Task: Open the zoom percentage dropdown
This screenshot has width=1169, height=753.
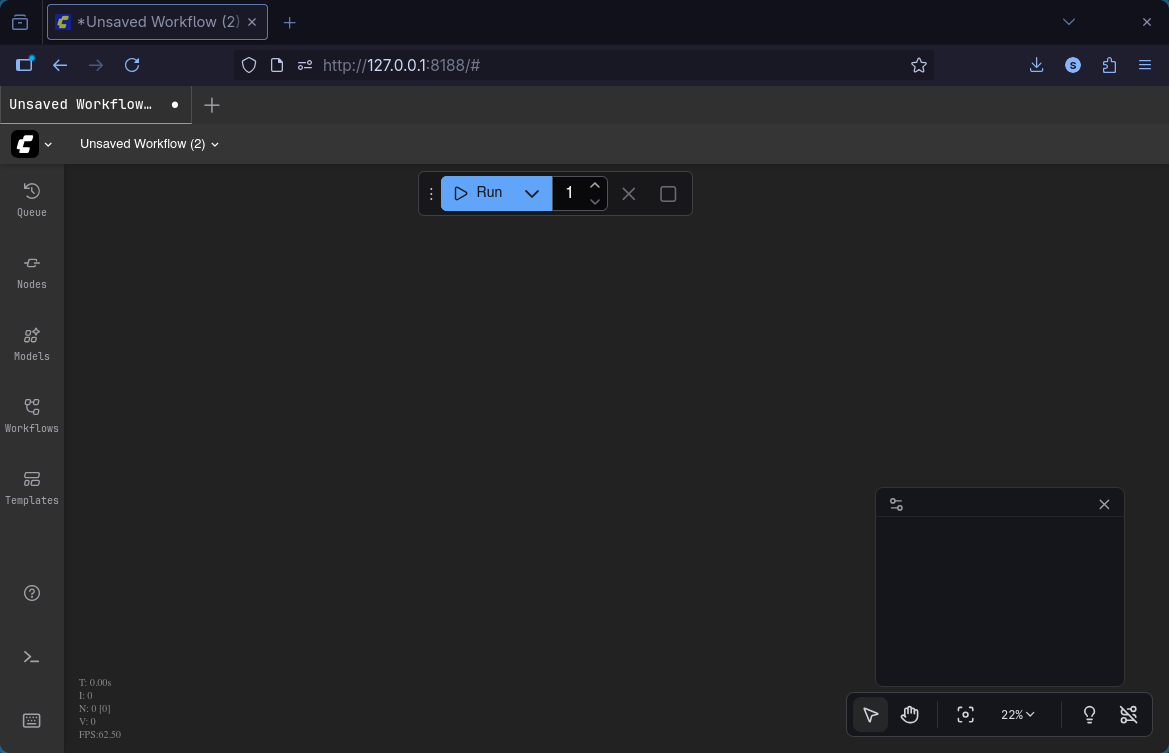Action: pos(1017,714)
